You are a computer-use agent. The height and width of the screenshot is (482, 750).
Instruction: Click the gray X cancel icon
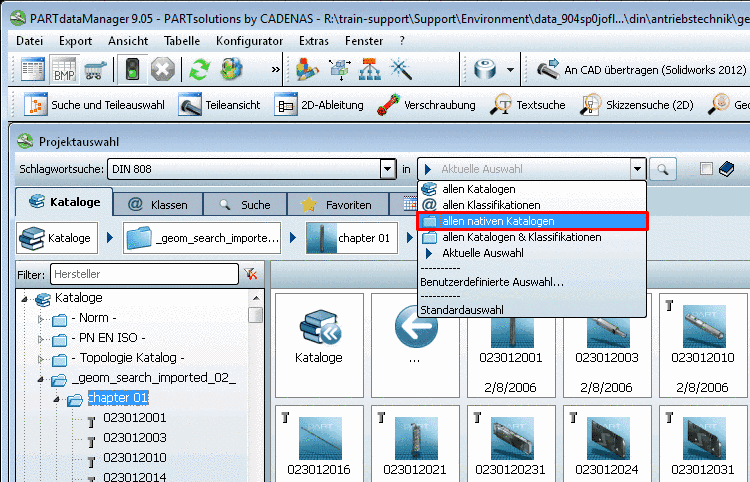click(x=163, y=70)
